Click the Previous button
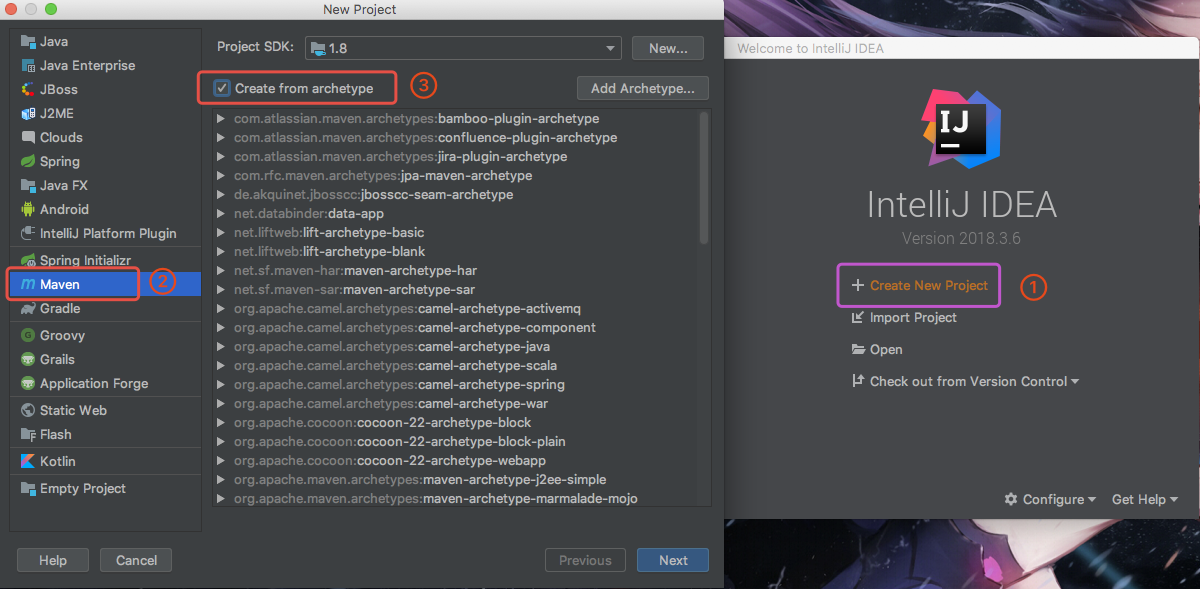Image resolution: width=1200 pixels, height=589 pixels. tap(585, 560)
